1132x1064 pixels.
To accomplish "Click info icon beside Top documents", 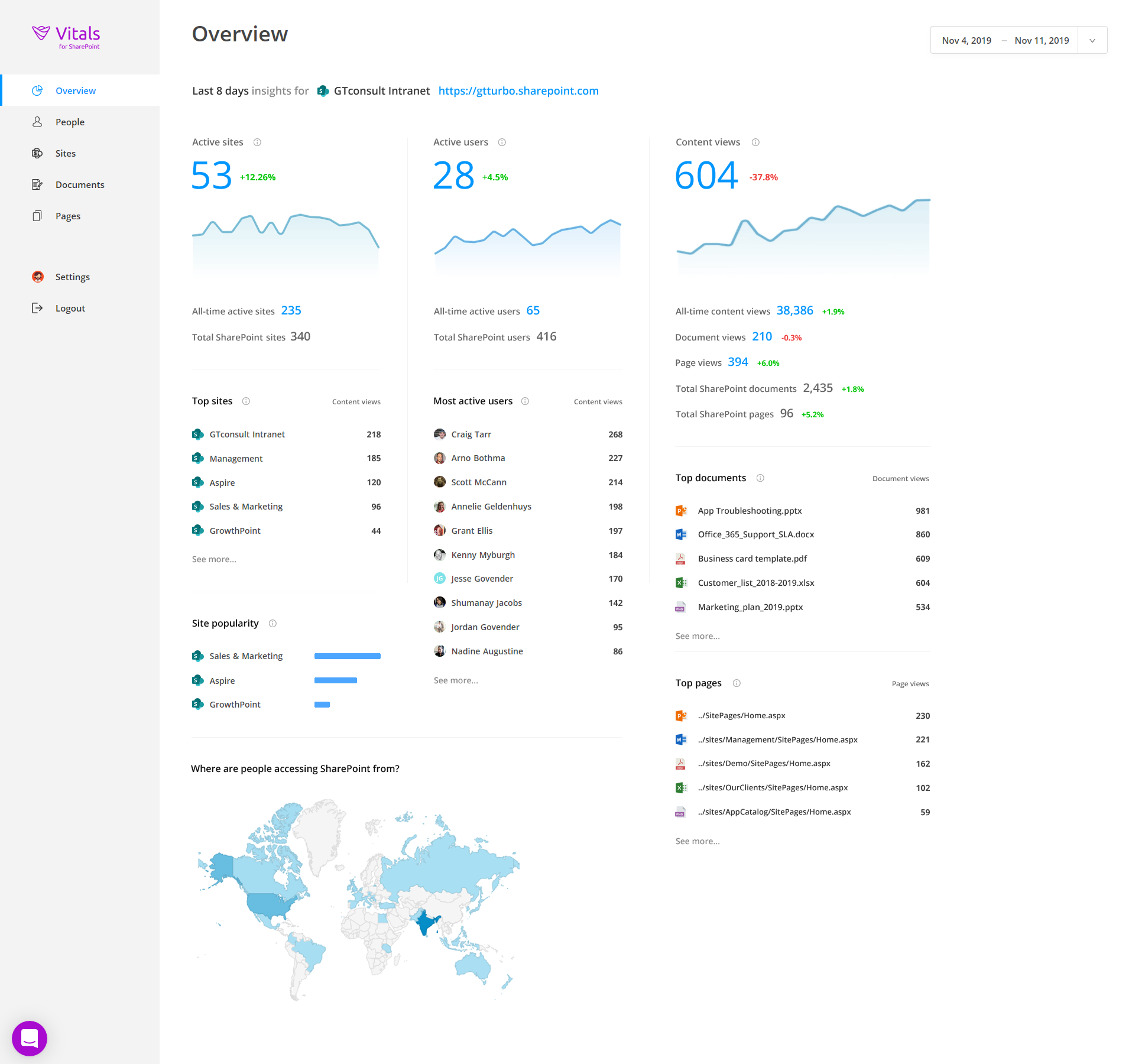I will [760, 478].
